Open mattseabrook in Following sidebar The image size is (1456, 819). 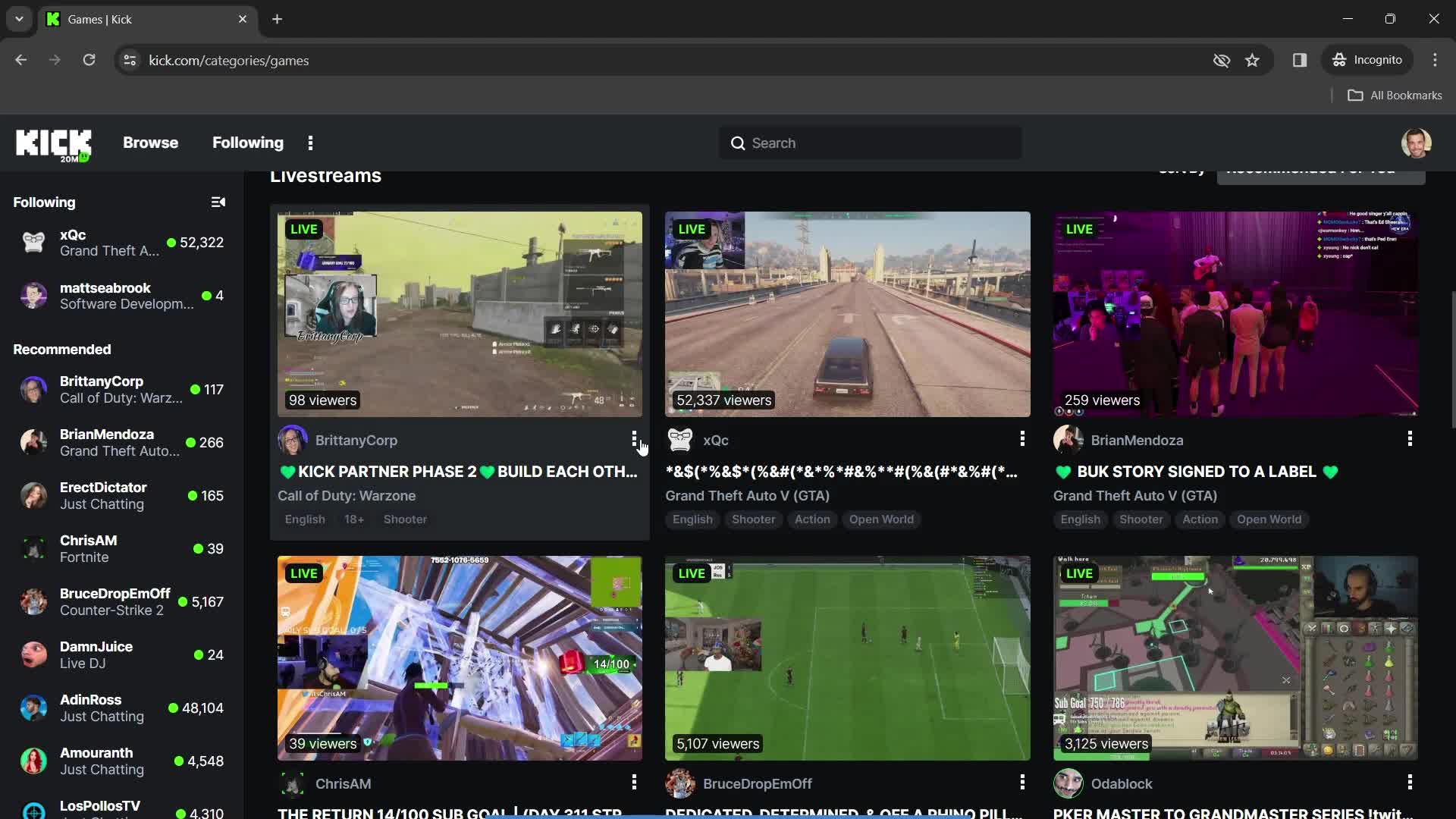click(x=121, y=296)
